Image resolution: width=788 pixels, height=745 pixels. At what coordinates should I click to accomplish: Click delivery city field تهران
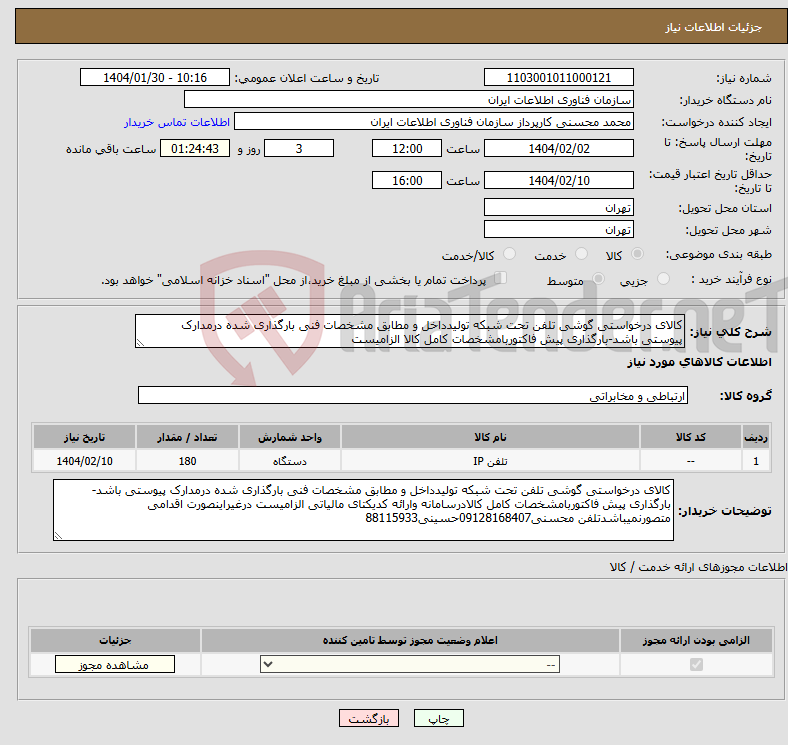coord(558,229)
